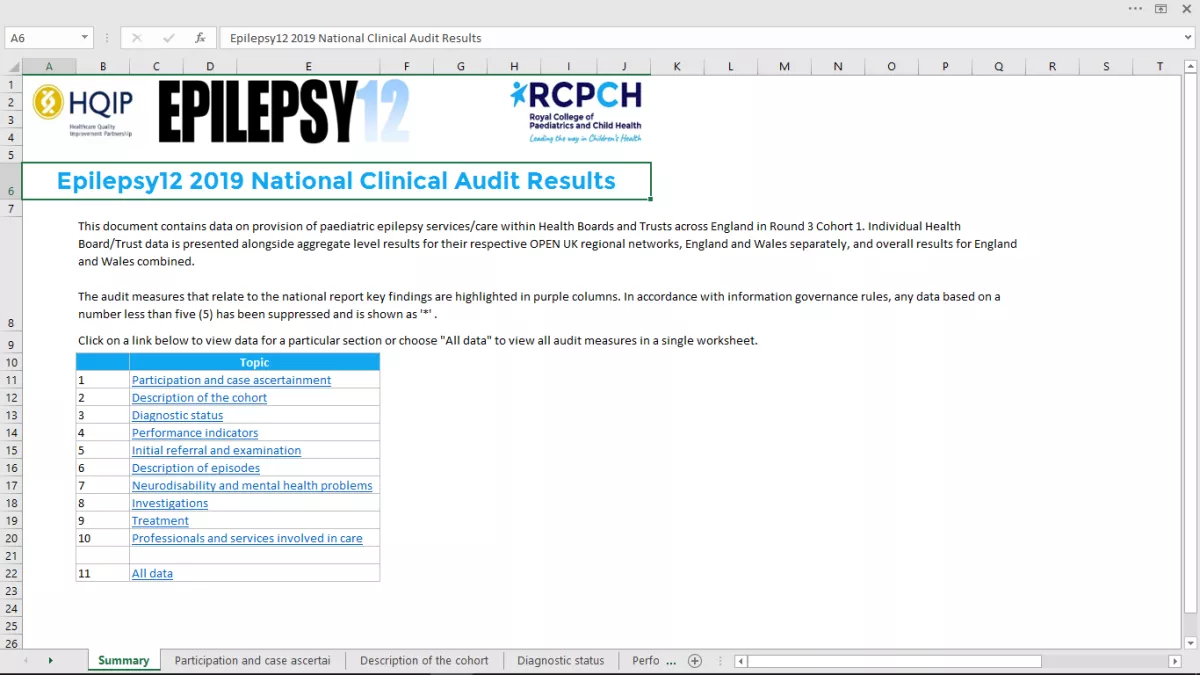Open the Treatment hyperlink
Screen dimensions: 1200x675
click(160, 520)
